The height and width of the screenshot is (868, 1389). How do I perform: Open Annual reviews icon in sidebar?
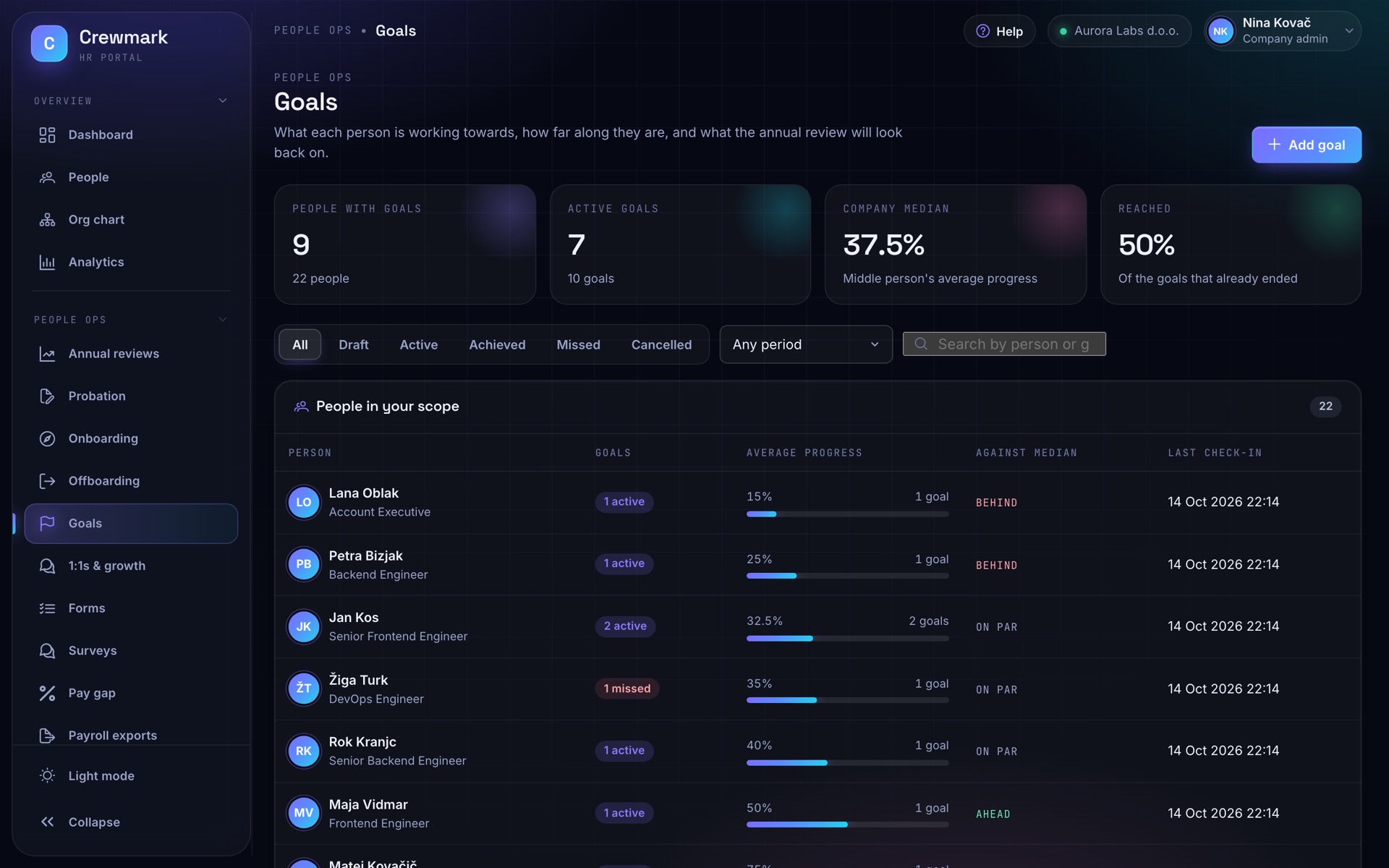[x=47, y=354]
